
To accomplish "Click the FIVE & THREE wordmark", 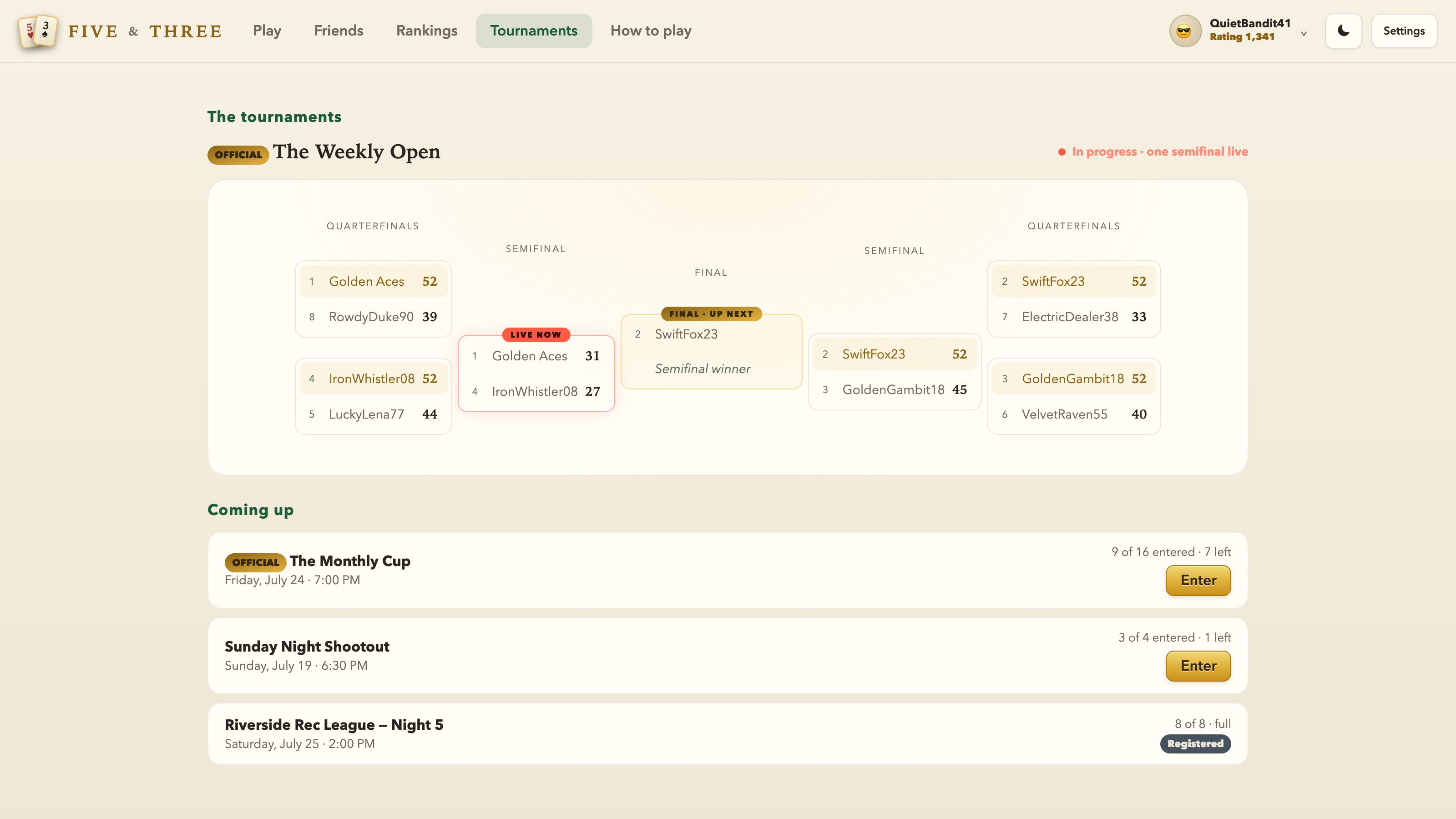I will point(145,32).
